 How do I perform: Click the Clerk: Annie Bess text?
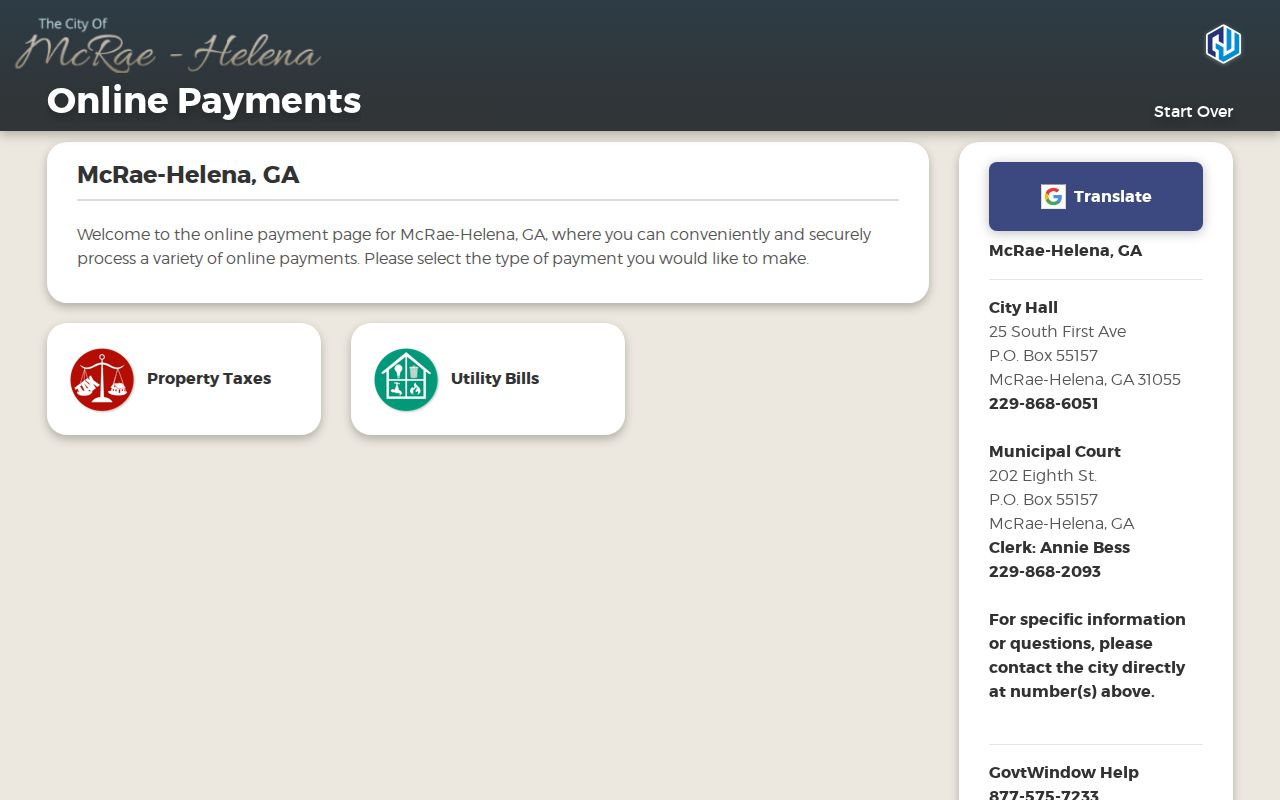pyautogui.click(x=1059, y=547)
